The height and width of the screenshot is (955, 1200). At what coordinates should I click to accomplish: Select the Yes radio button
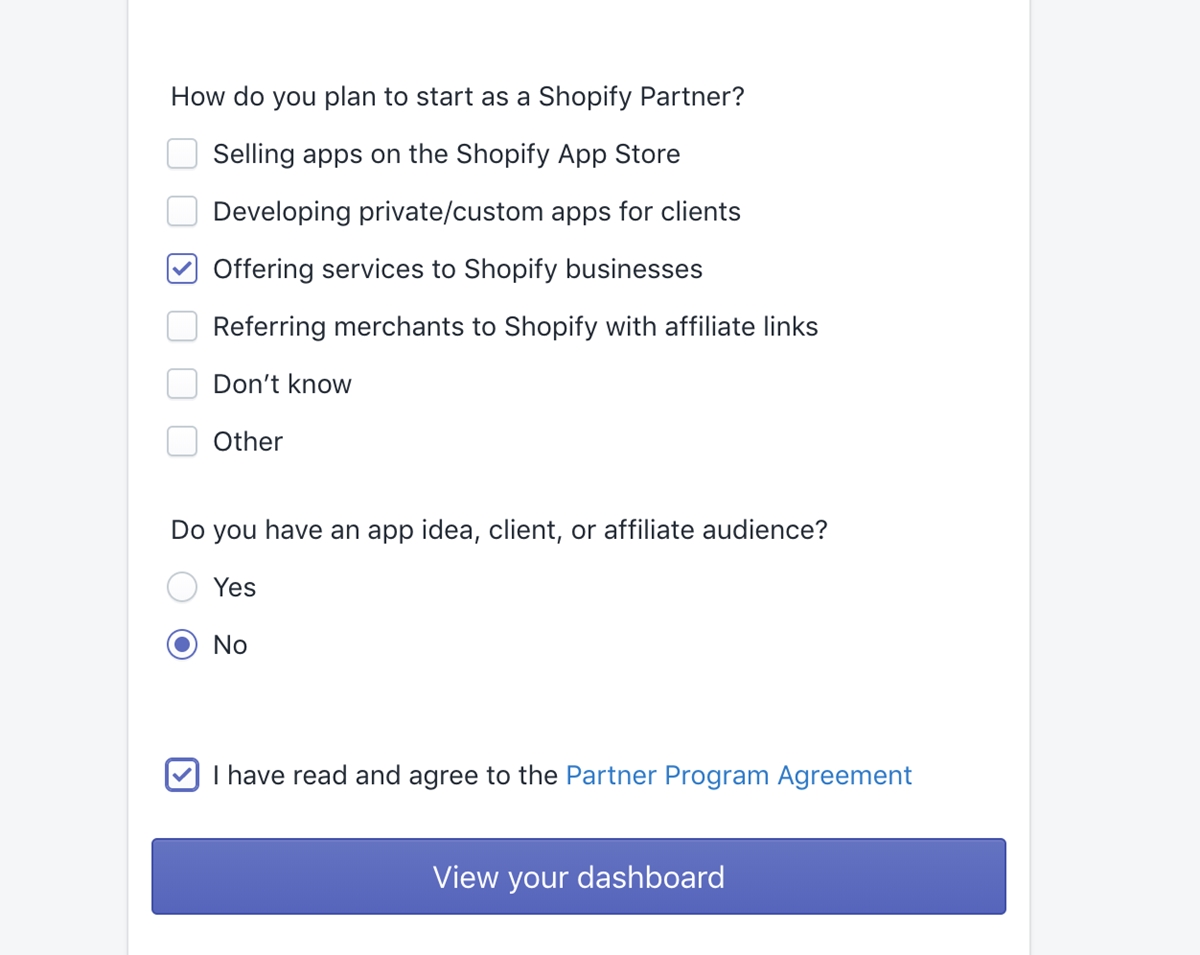[182, 587]
